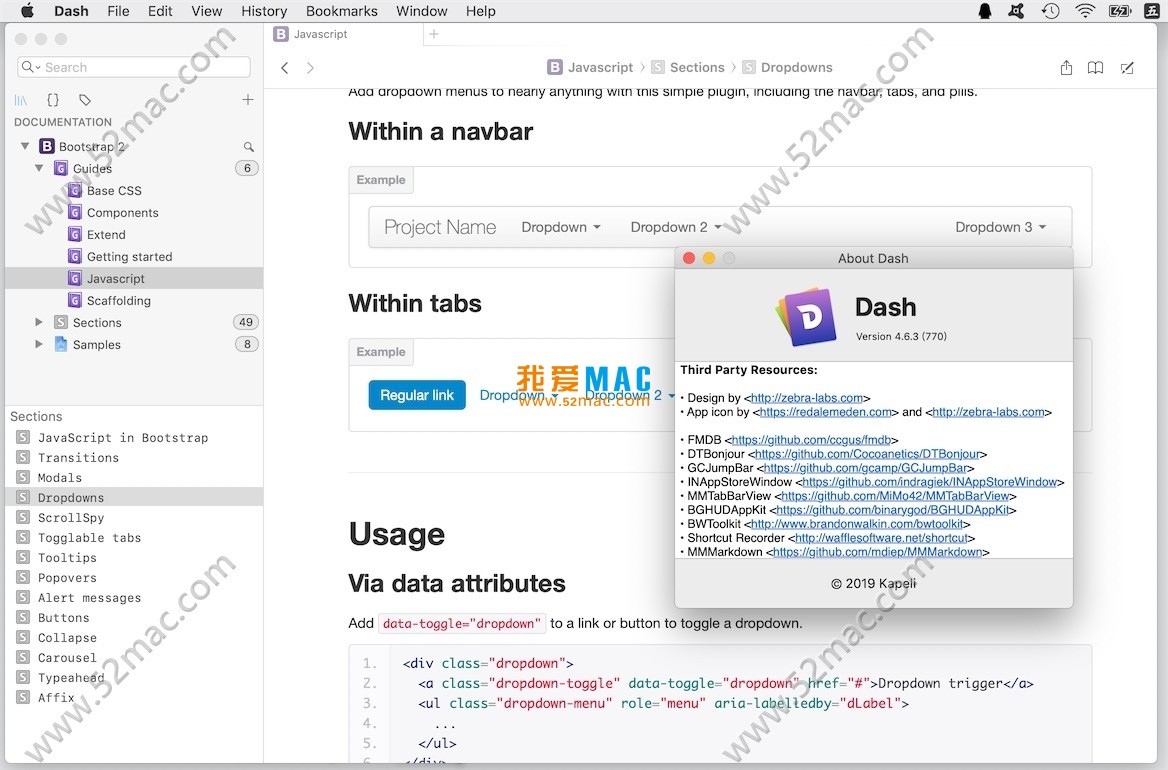Viewport: 1168px width, 770px height.
Task: Check battery status in menu bar
Action: (1120, 11)
